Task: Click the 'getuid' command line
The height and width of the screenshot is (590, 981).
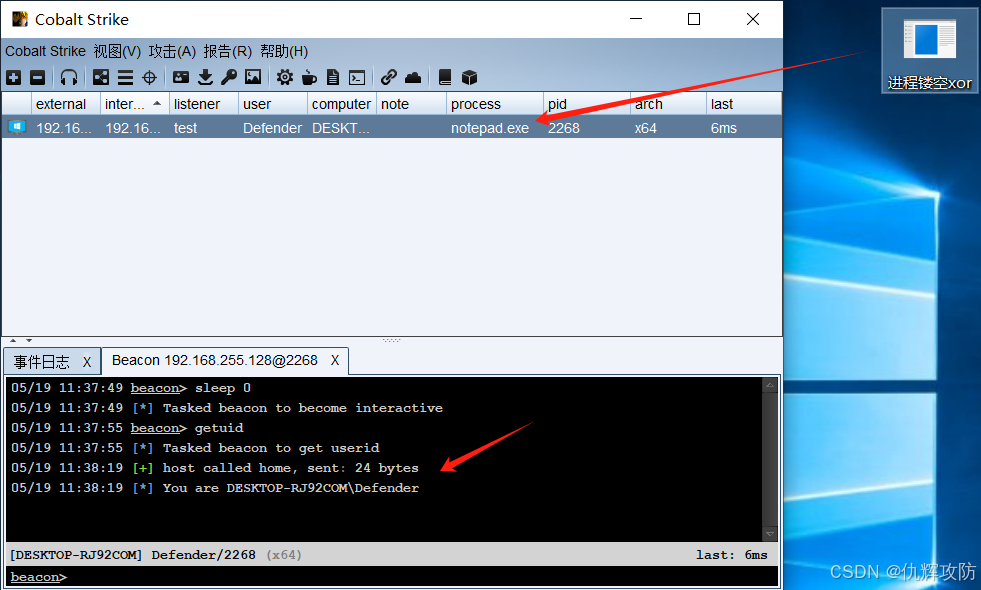Action: (127, 428)
